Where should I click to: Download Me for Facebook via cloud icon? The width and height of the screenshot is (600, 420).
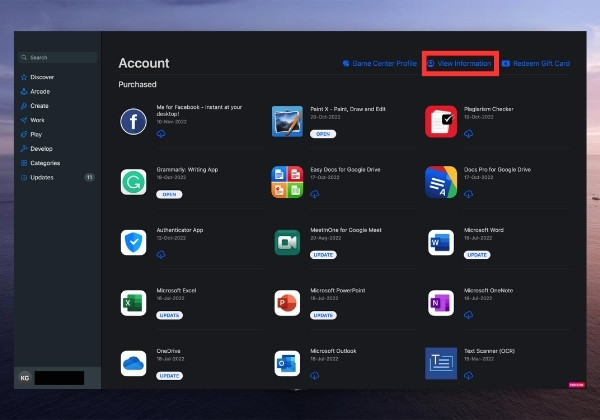161,134
